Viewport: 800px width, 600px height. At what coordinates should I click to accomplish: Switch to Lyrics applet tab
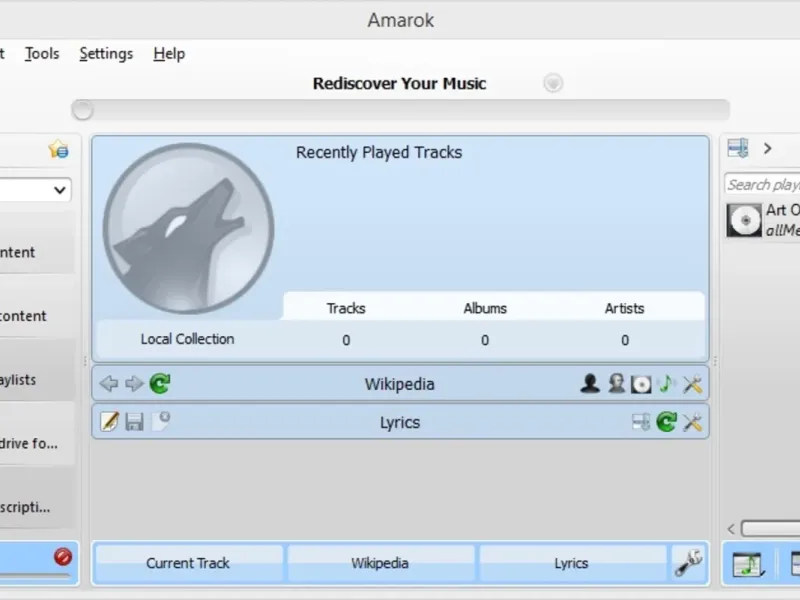pyautogui.click(x=571, y=563)
